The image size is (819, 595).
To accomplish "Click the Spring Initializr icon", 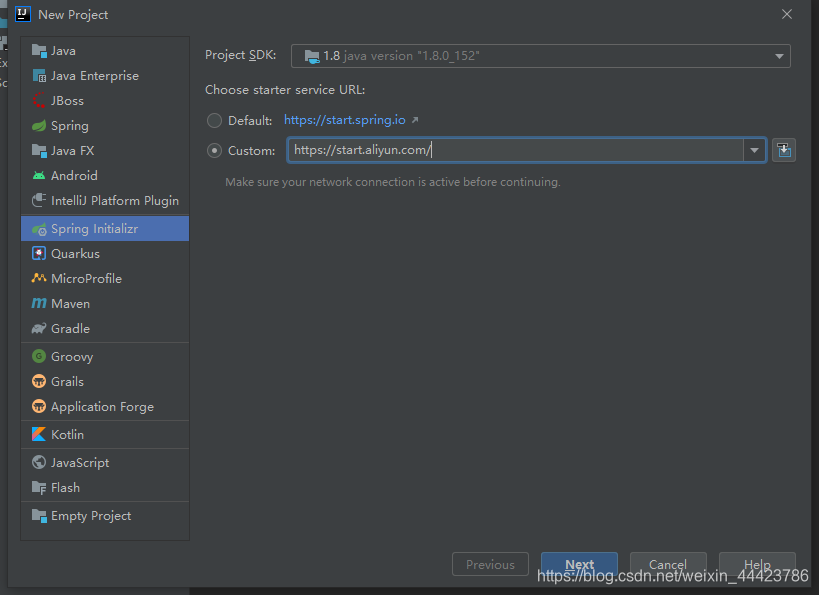I will 39,229.
